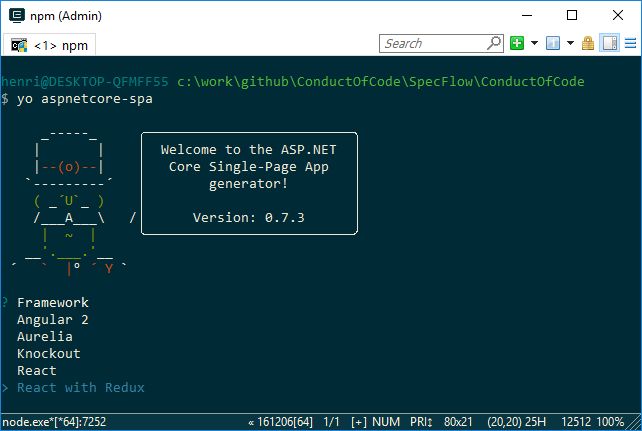
Task: Click the yo aspnetcore-spa command text
Action: click(x=85, y=99)
